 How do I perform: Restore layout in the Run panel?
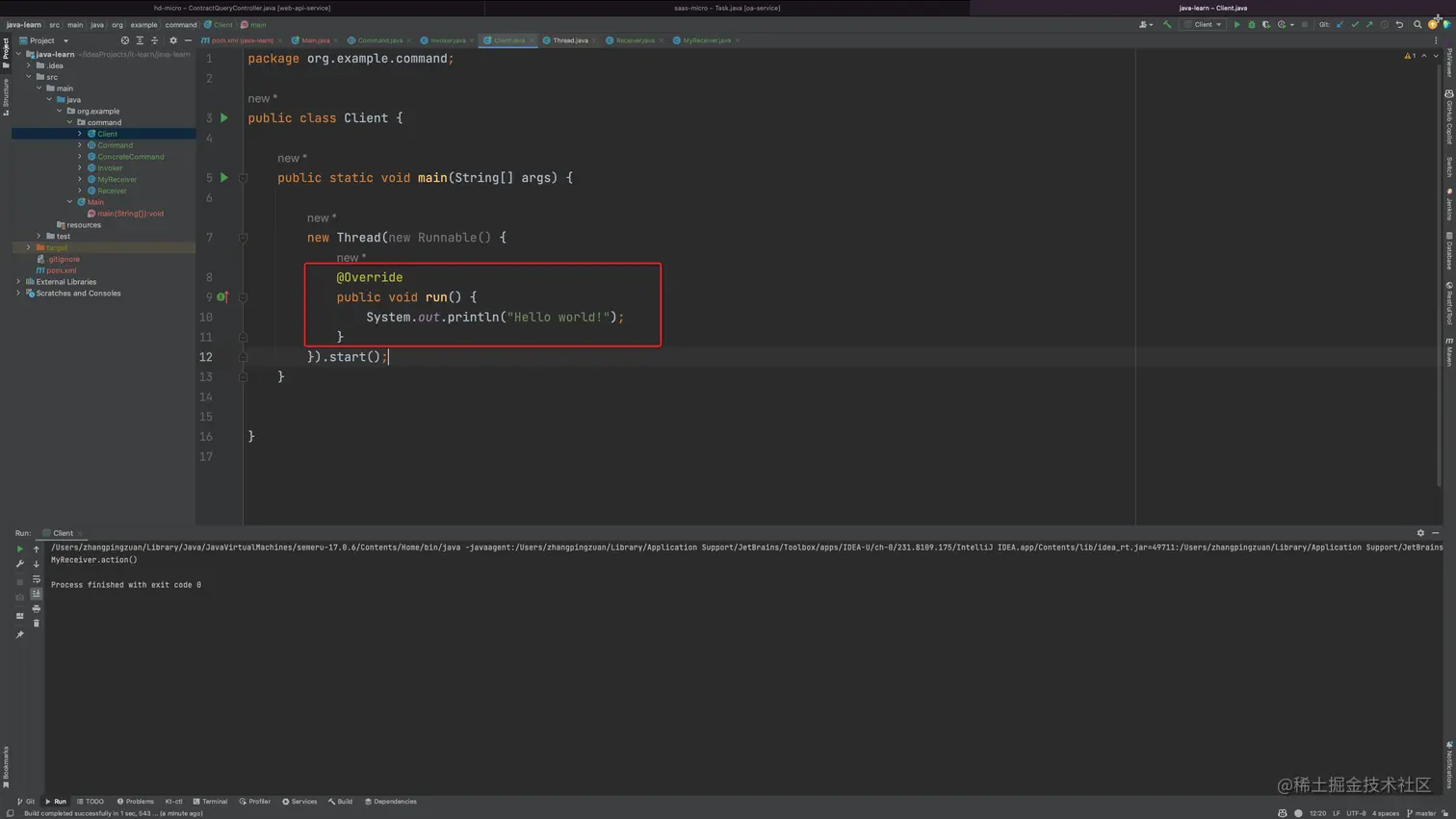click(19, 616)
